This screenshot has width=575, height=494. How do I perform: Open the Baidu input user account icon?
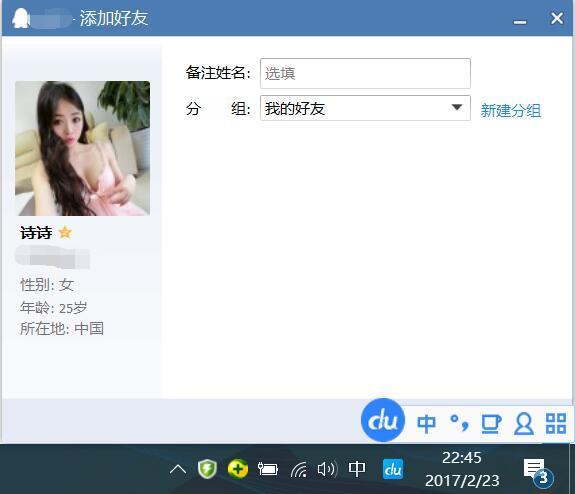(x=524, y=424)
